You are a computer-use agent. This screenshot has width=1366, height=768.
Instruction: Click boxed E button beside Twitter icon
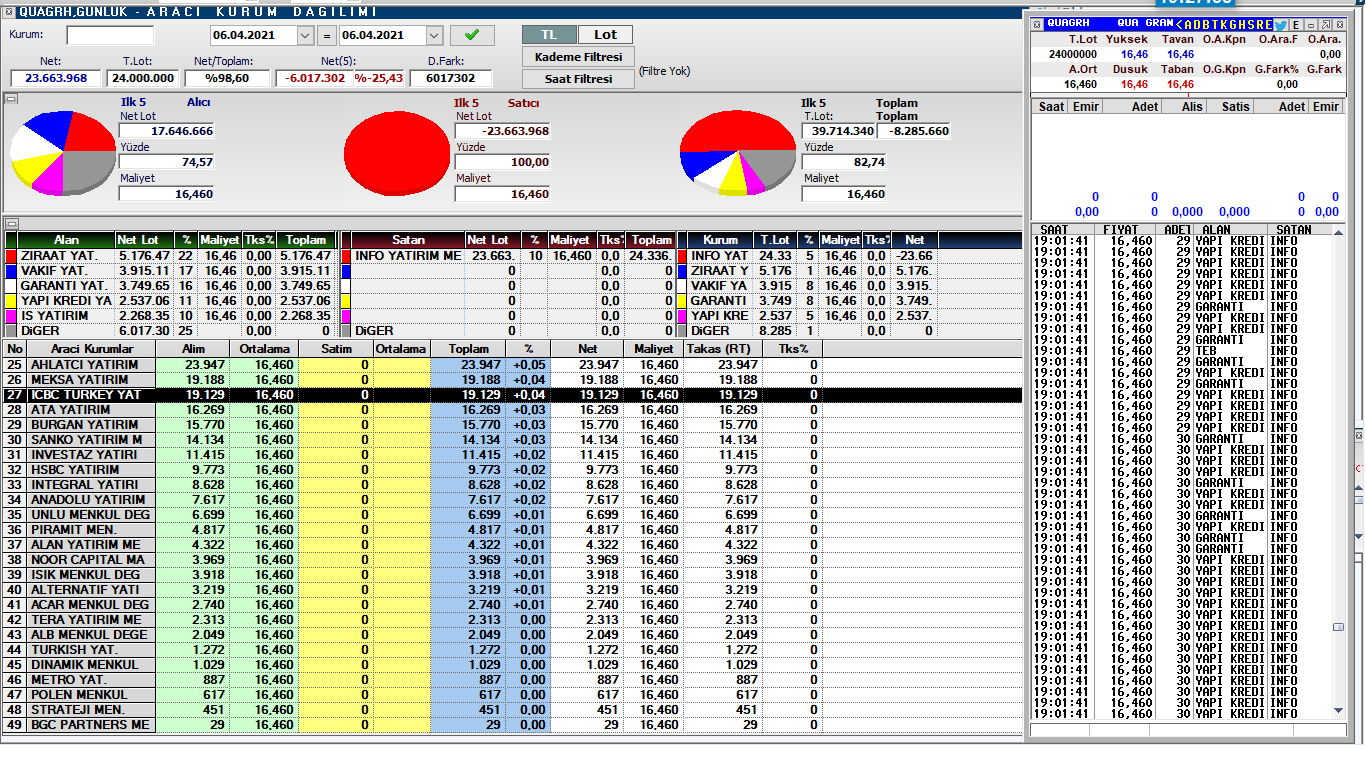click(1297, 24)
